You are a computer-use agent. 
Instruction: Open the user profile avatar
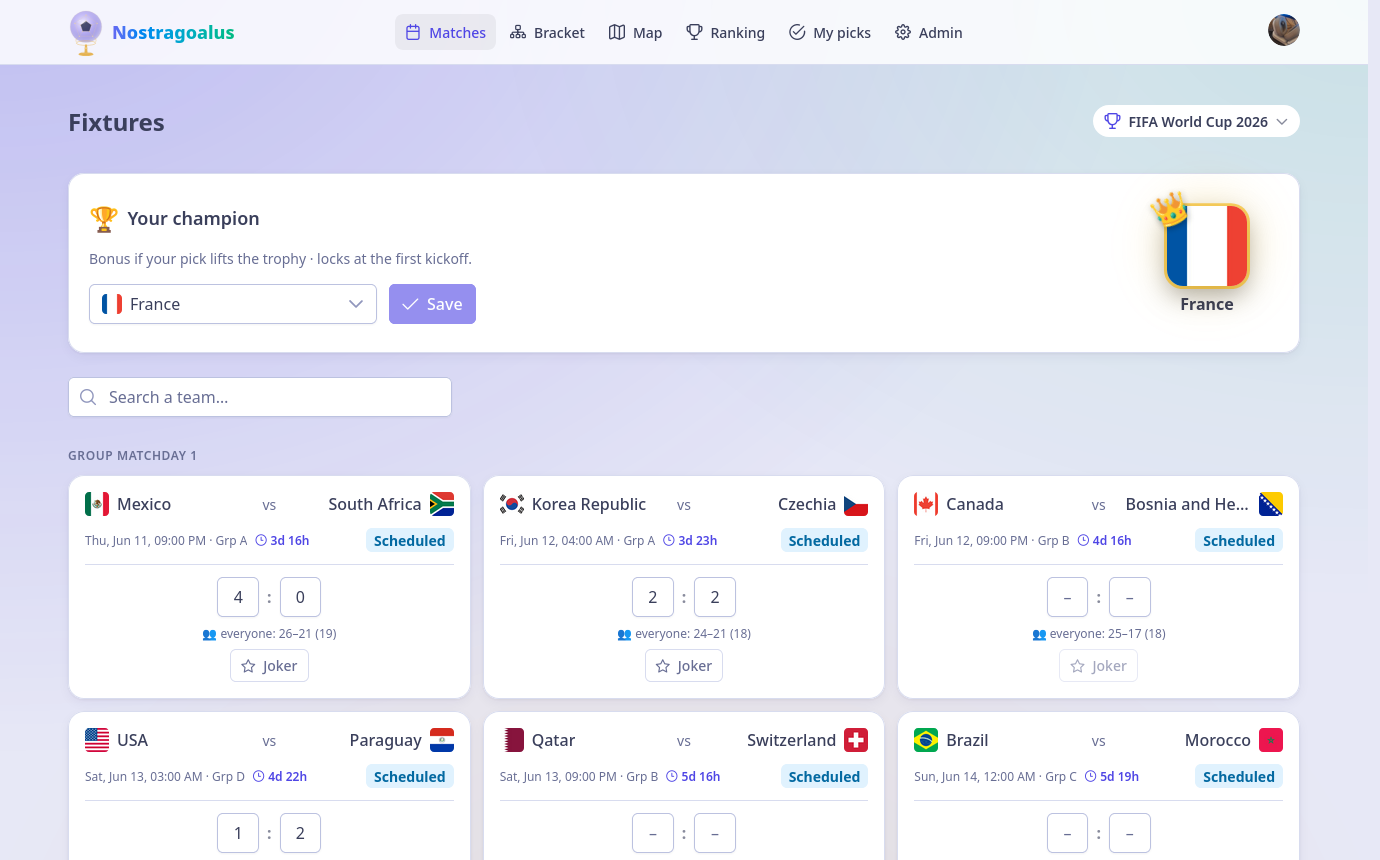pyautogui.click(x=1284, y=30)
